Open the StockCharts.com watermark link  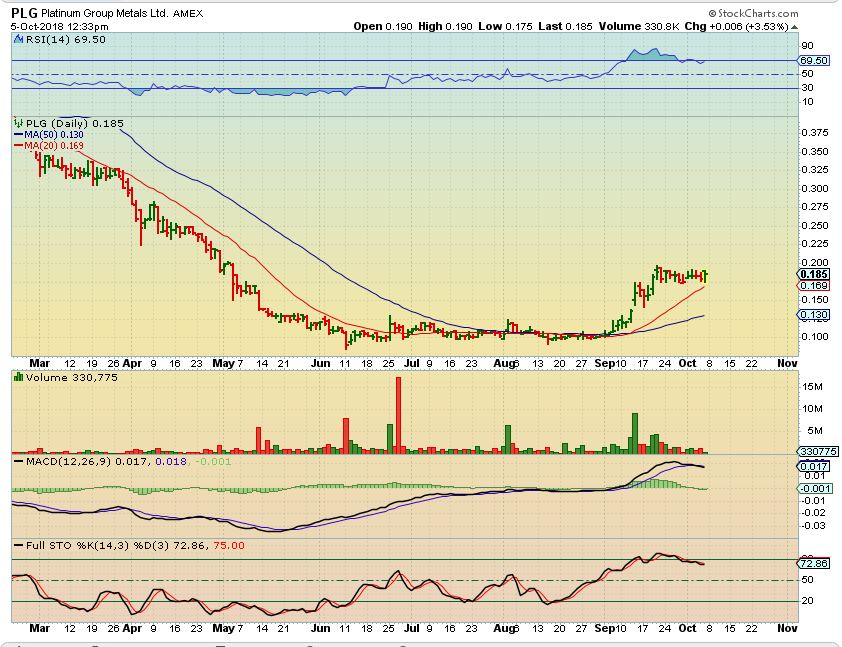758,13
